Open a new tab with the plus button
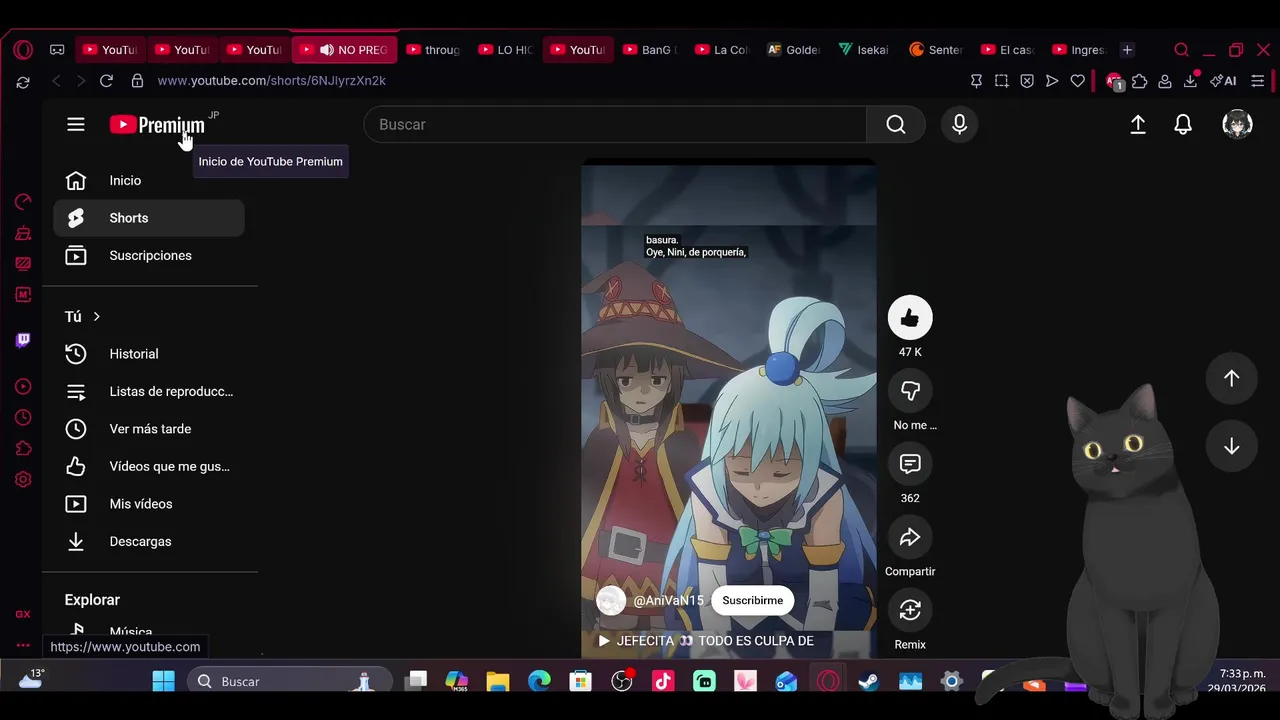This screenshot has width=1280, height=720. (x=1127, y=50)
